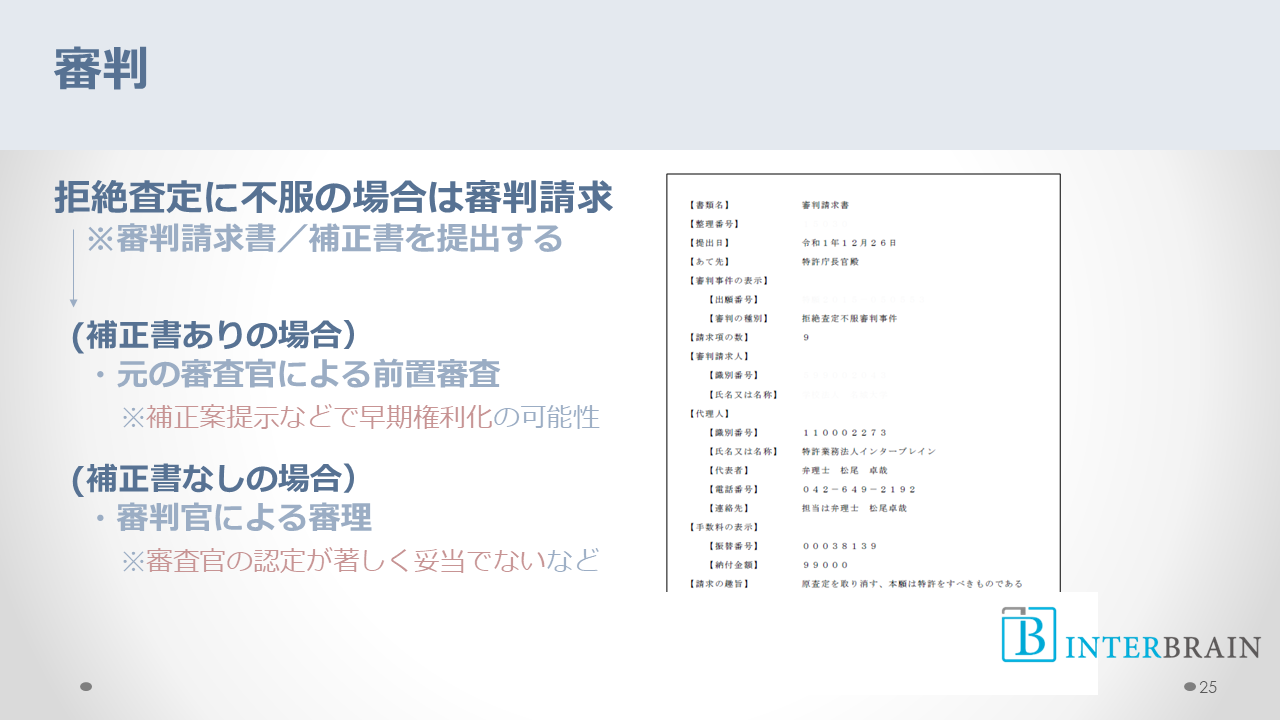Click the gray dot beside page number
This screenshot has height=720, width=1280.
(x=1189, y=686)
